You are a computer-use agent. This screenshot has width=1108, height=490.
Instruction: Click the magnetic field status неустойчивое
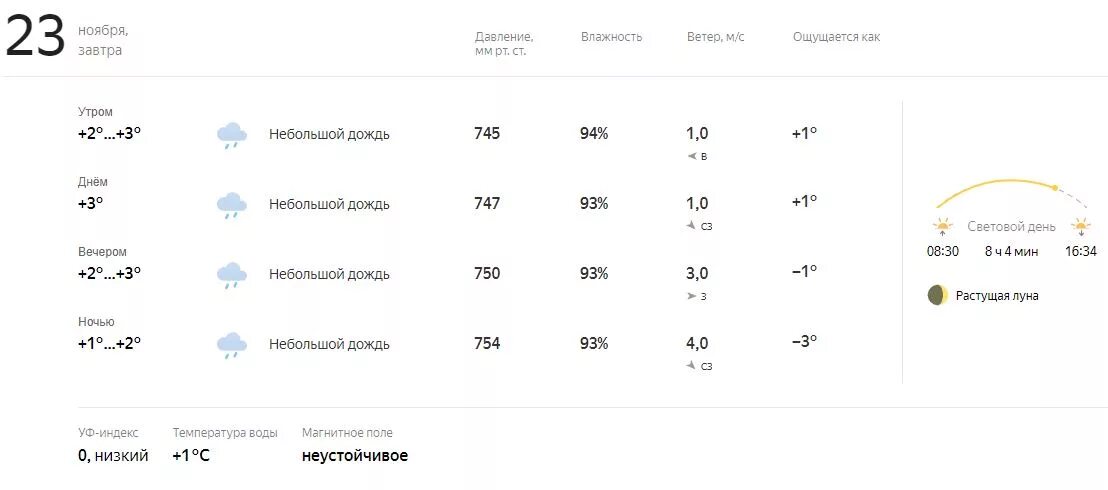pyautogui.click(x=355, y=456)
